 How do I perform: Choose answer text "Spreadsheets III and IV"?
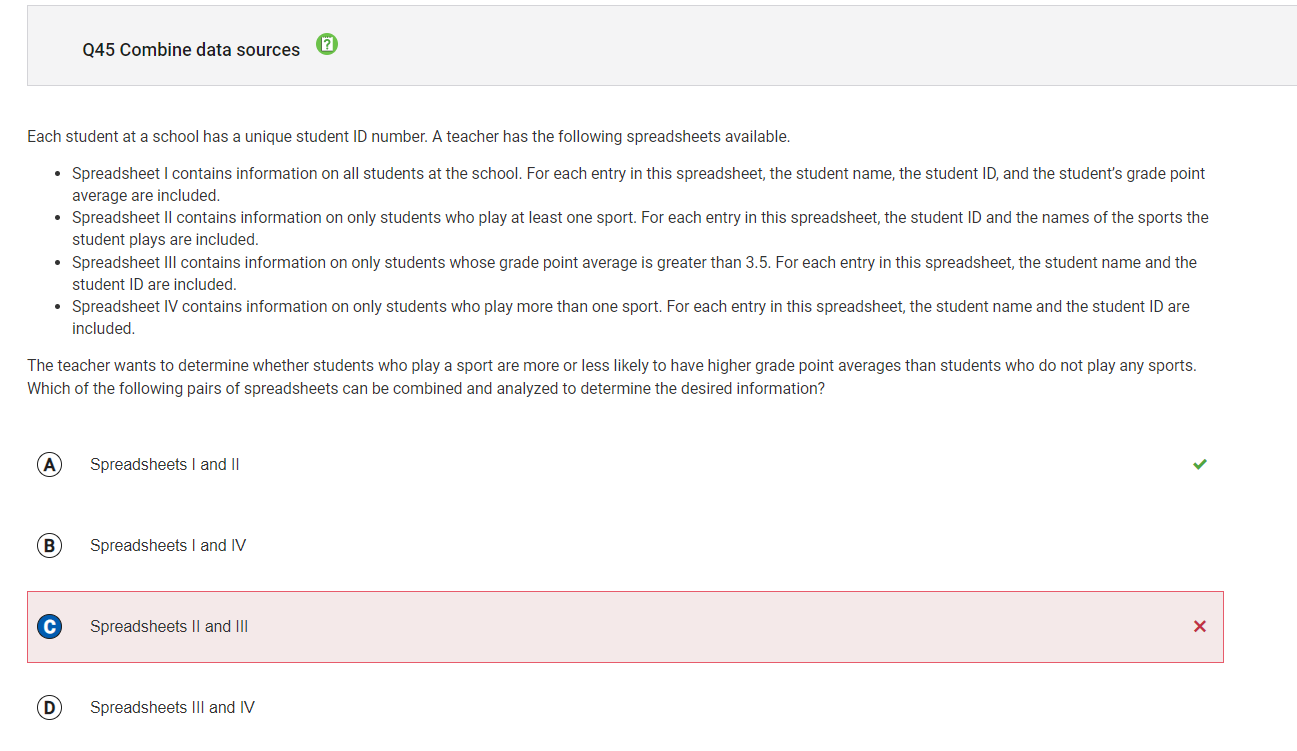(172, 707)
